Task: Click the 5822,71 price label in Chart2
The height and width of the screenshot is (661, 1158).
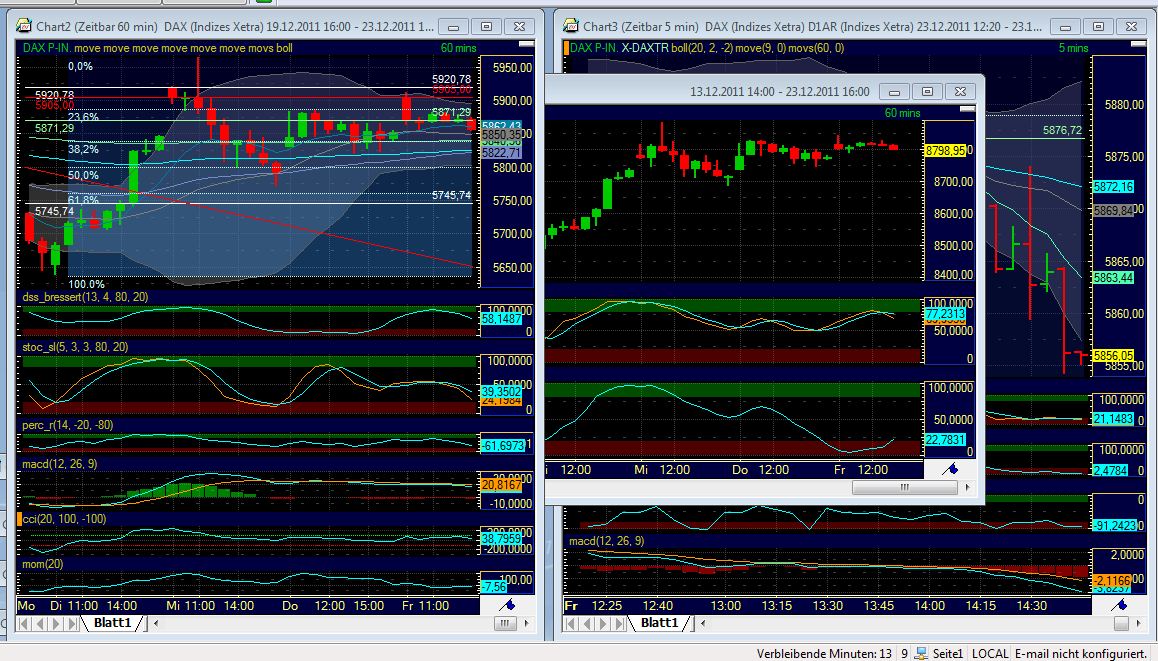Action: click(501, 153)
